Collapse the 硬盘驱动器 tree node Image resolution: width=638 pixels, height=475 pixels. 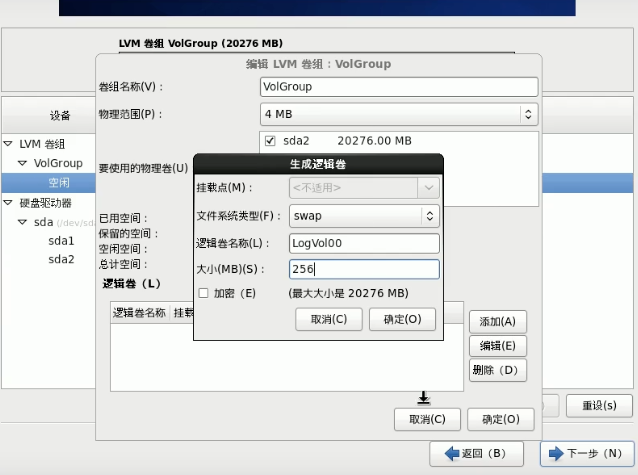tap(8, 202)
